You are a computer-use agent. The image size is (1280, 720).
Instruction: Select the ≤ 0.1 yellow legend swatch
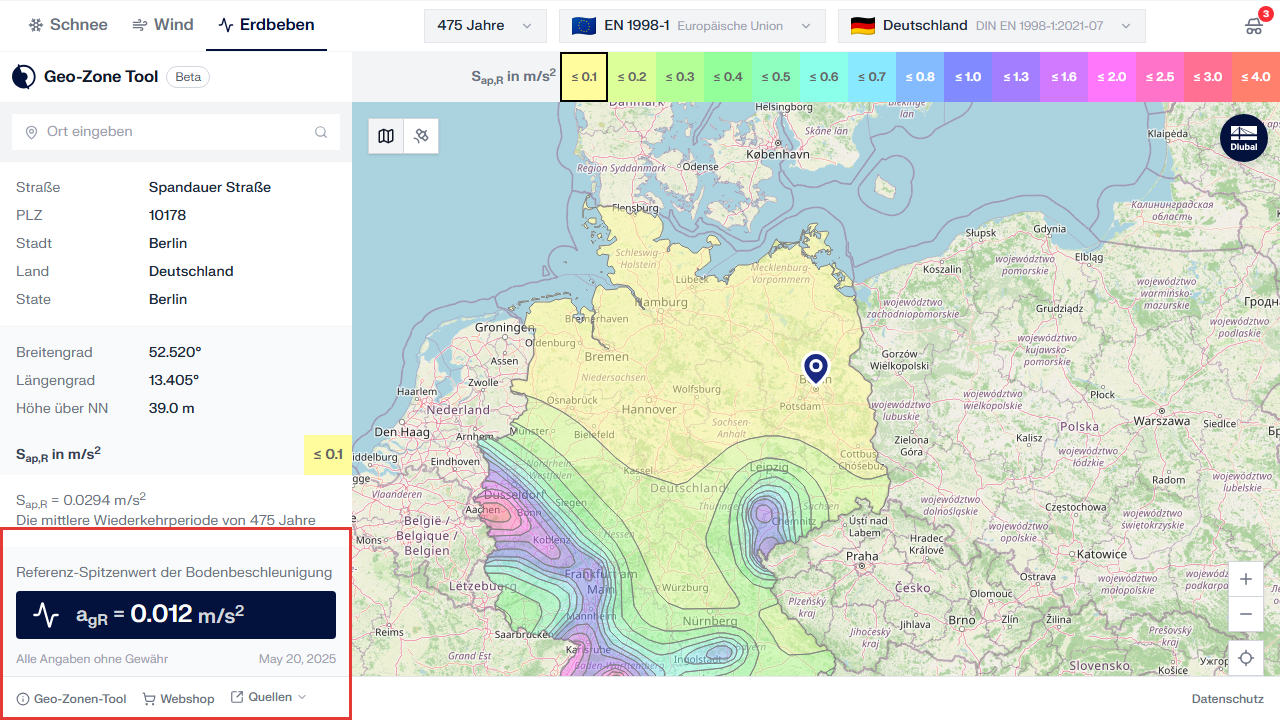pos(584,77)
